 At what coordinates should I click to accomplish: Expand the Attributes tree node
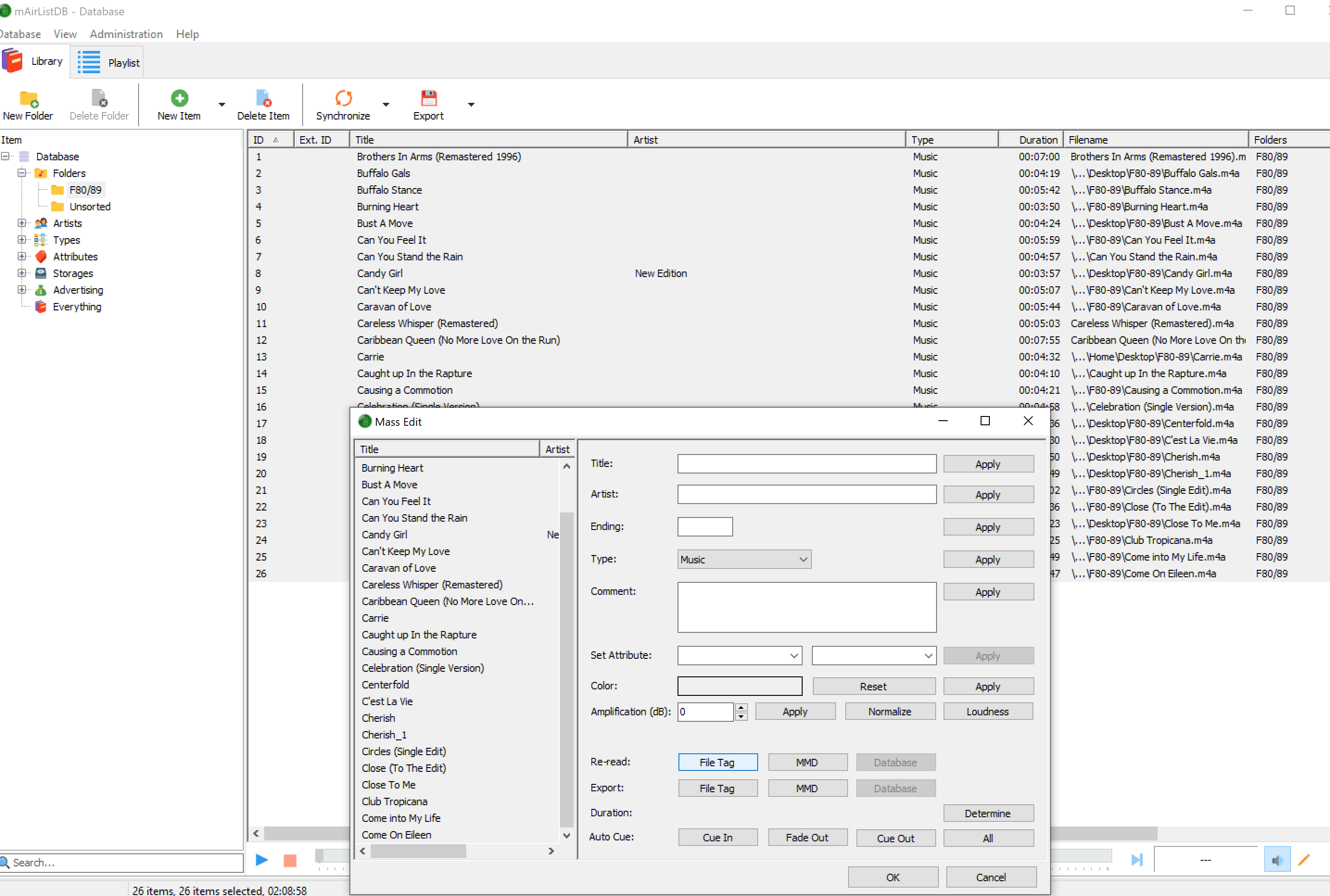coord(22,257)
